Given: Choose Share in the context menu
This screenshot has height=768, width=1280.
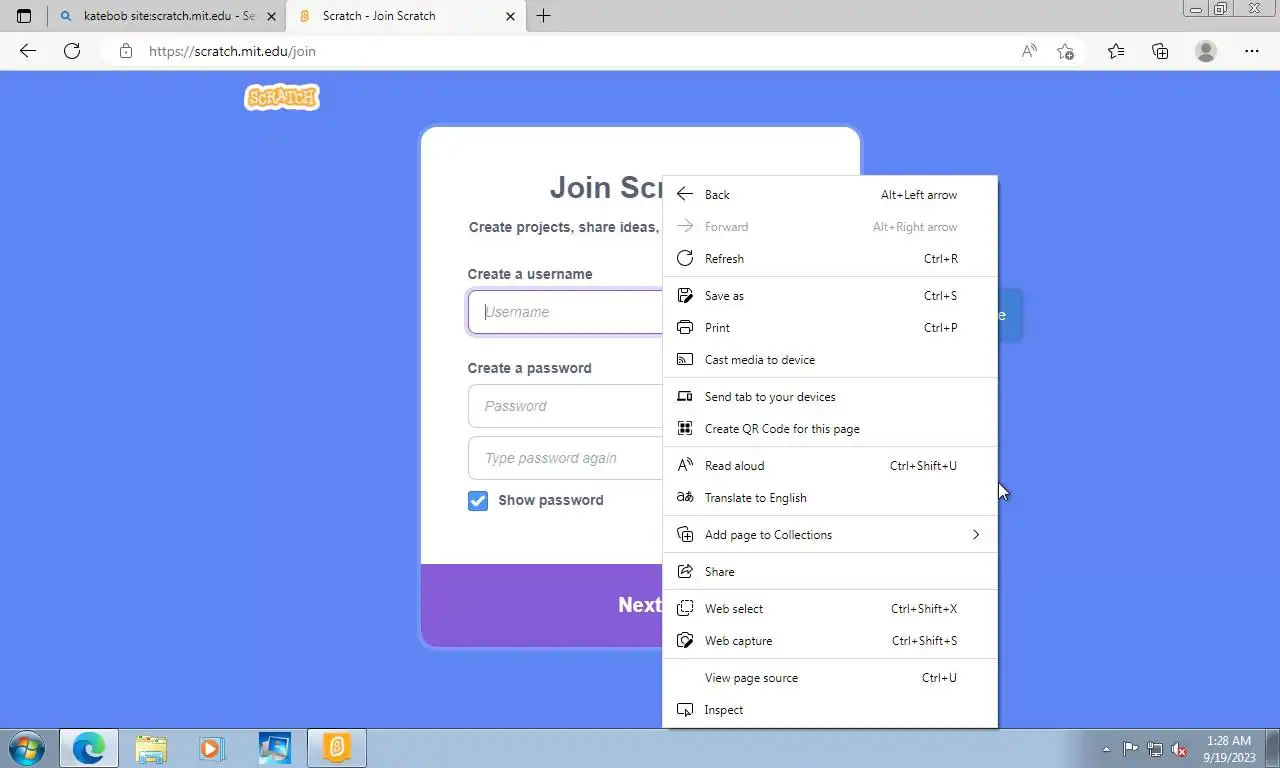Looking at the screenshot, I should pyautogui.click(x=830, y=572).
